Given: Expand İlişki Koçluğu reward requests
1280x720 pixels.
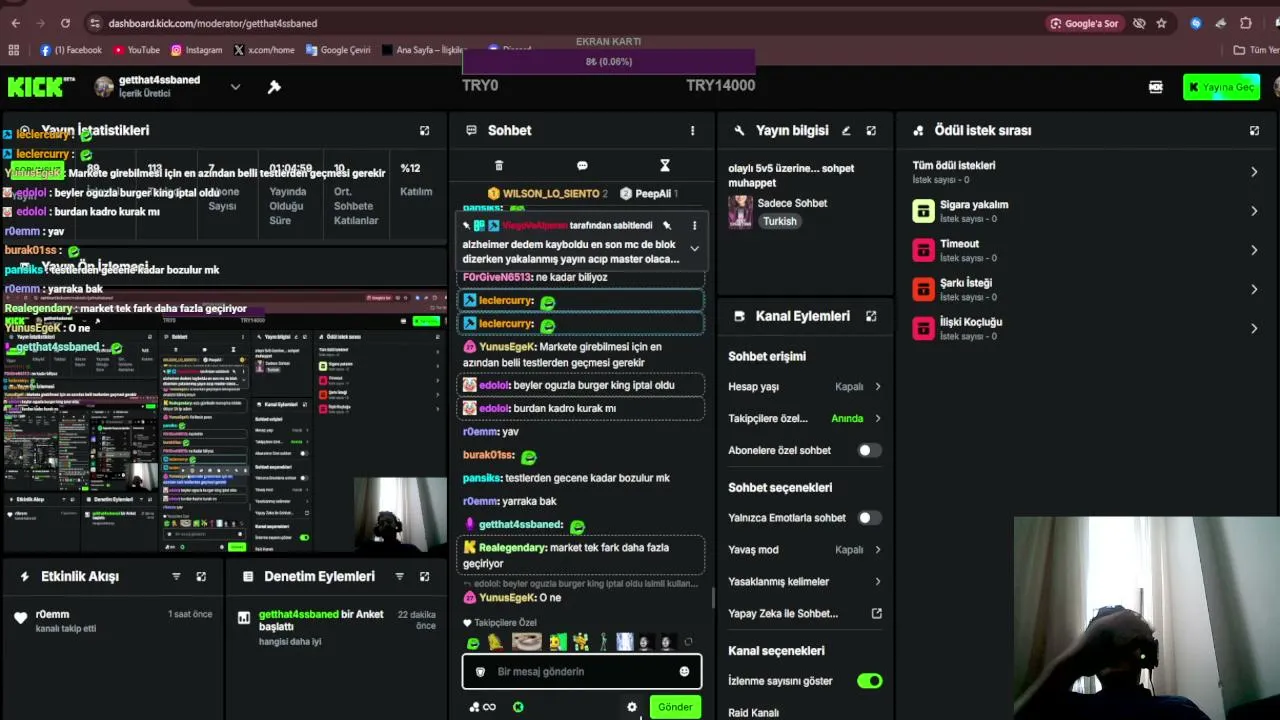Looking at the screenshot, I should tap(1254, 328).
